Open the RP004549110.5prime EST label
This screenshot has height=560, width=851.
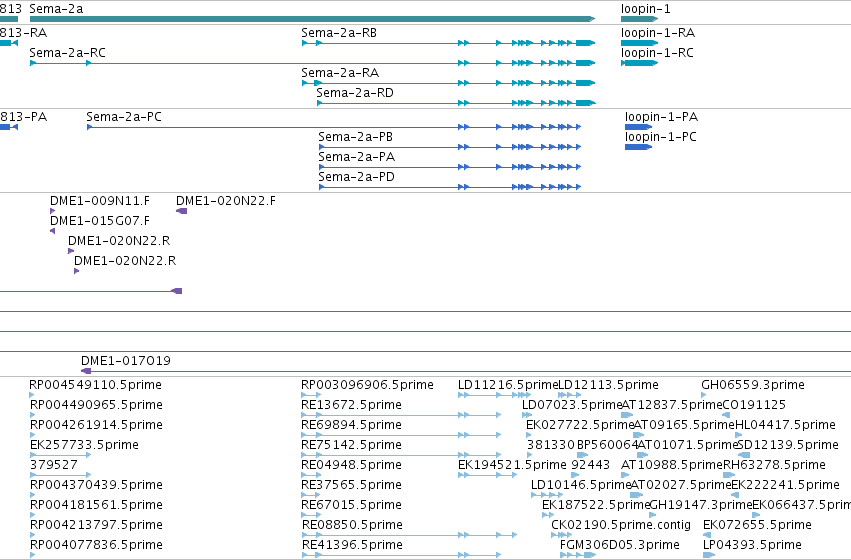click(96, 385)
